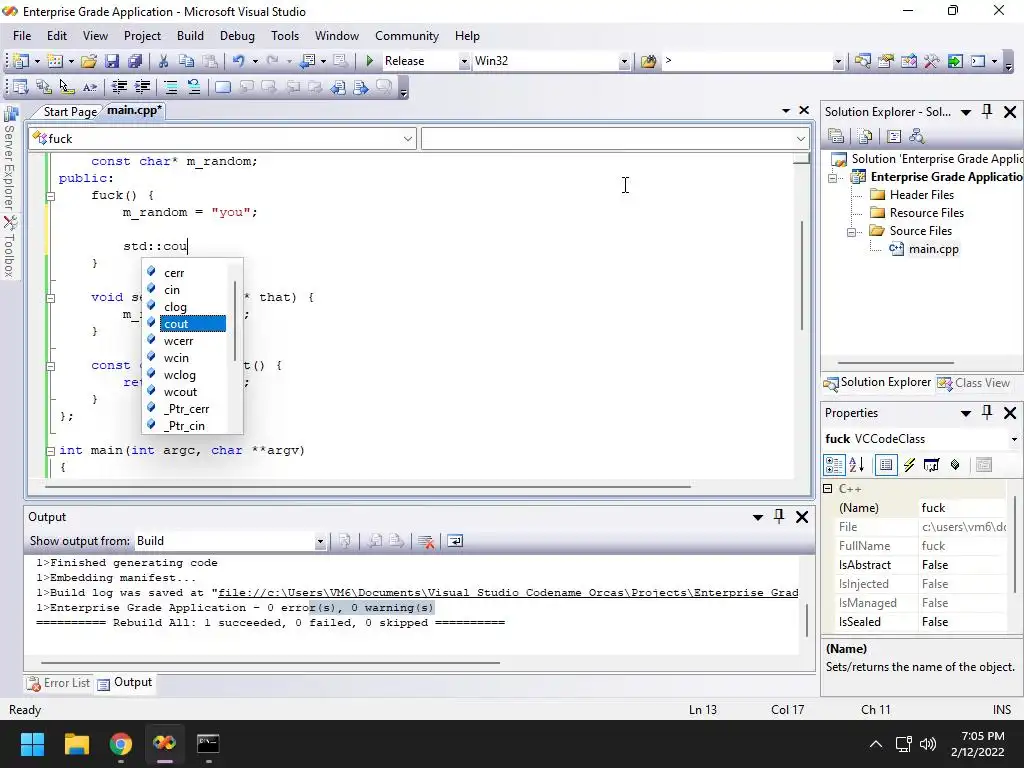Open the File menu

point(22,36)
